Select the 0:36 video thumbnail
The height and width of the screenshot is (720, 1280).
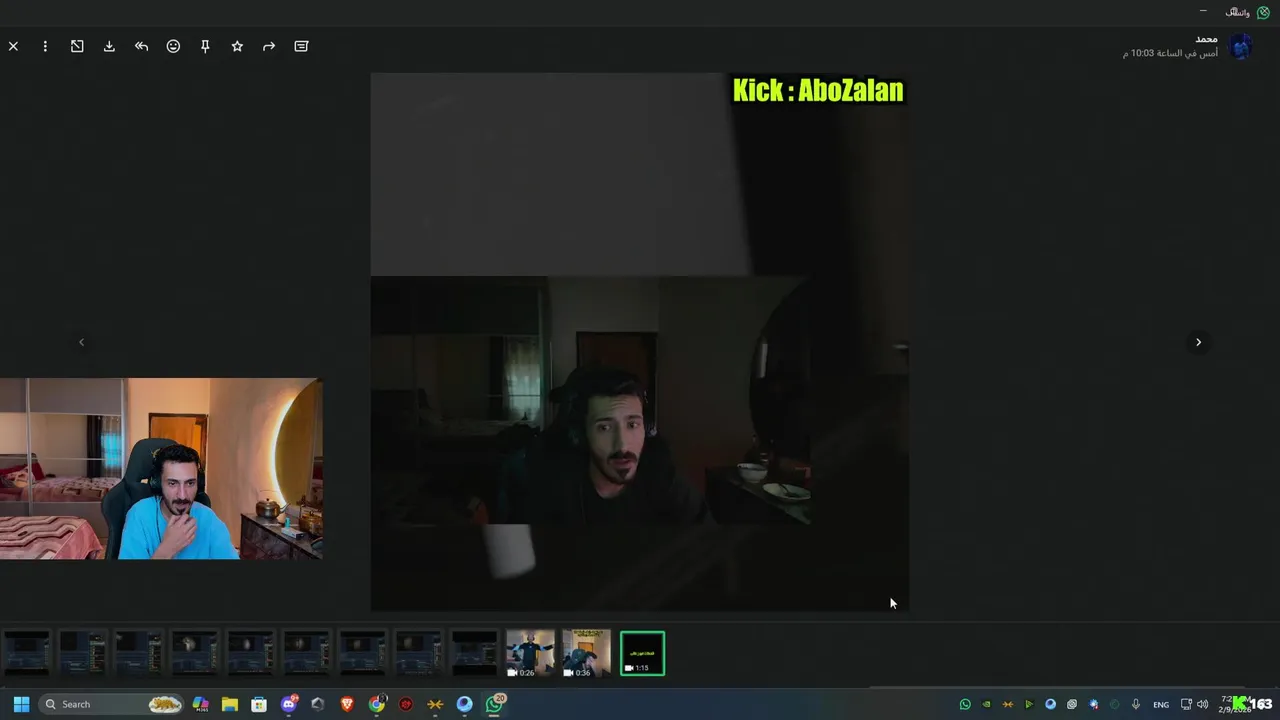pyautogui.click(x=586, y=653)
